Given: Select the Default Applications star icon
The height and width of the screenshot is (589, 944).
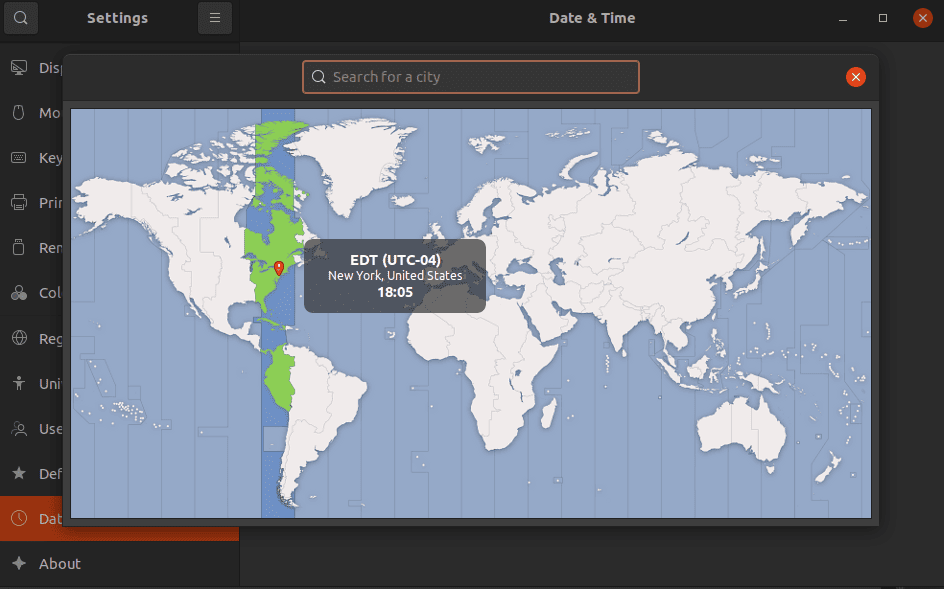Looking at the screenshot, I should coord(19,473).
